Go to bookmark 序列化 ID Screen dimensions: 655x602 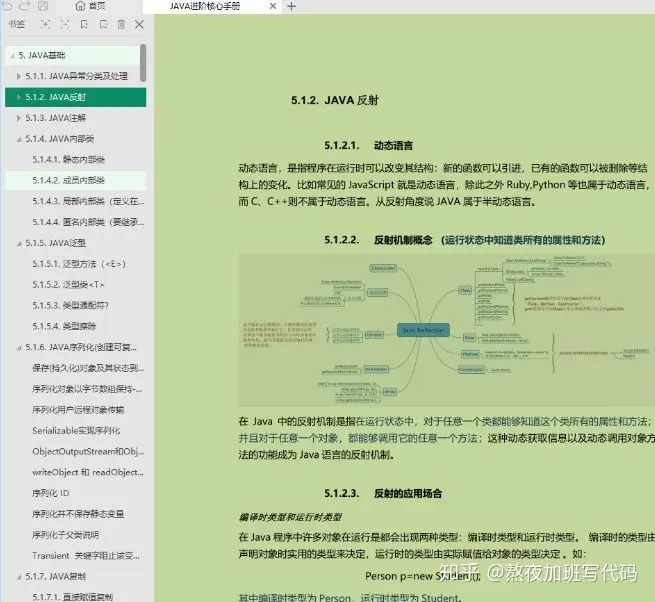(51, 493)
